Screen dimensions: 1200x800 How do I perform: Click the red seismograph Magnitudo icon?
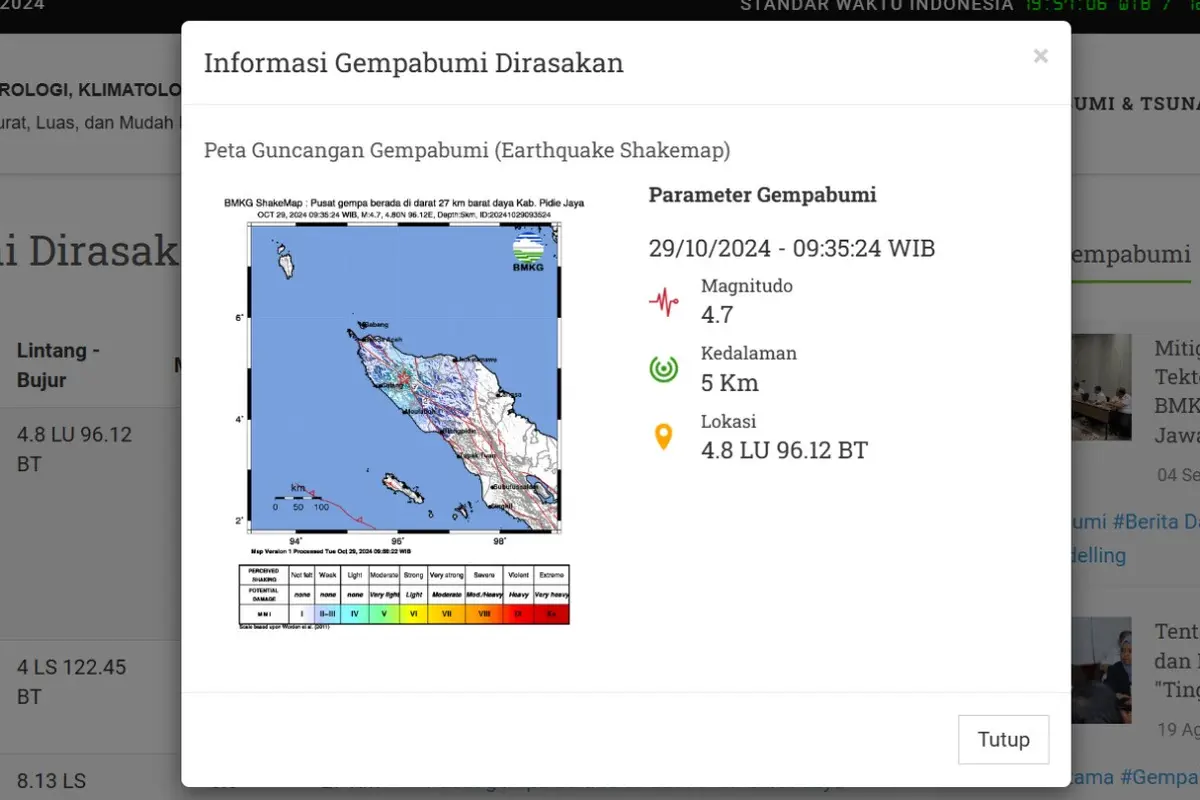[x=663, y=301]
